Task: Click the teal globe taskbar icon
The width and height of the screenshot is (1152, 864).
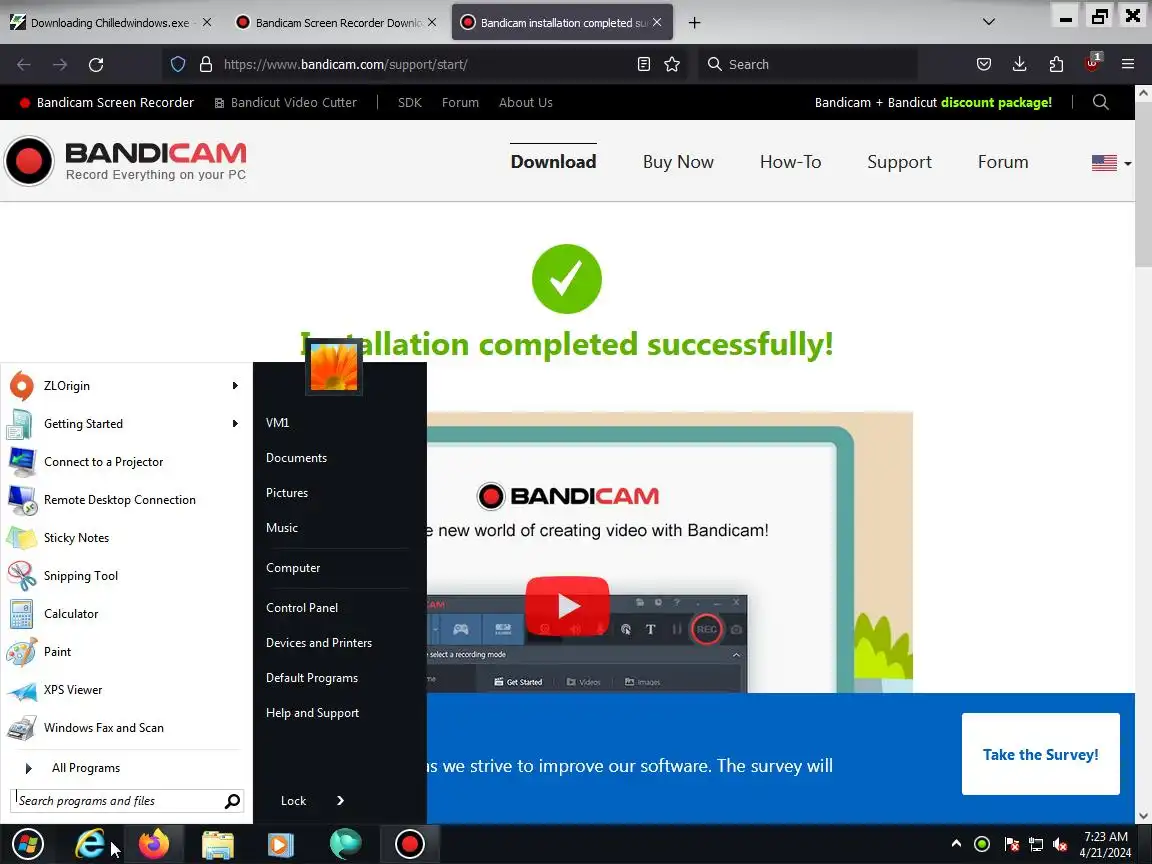Action: [x=345, y=844]
